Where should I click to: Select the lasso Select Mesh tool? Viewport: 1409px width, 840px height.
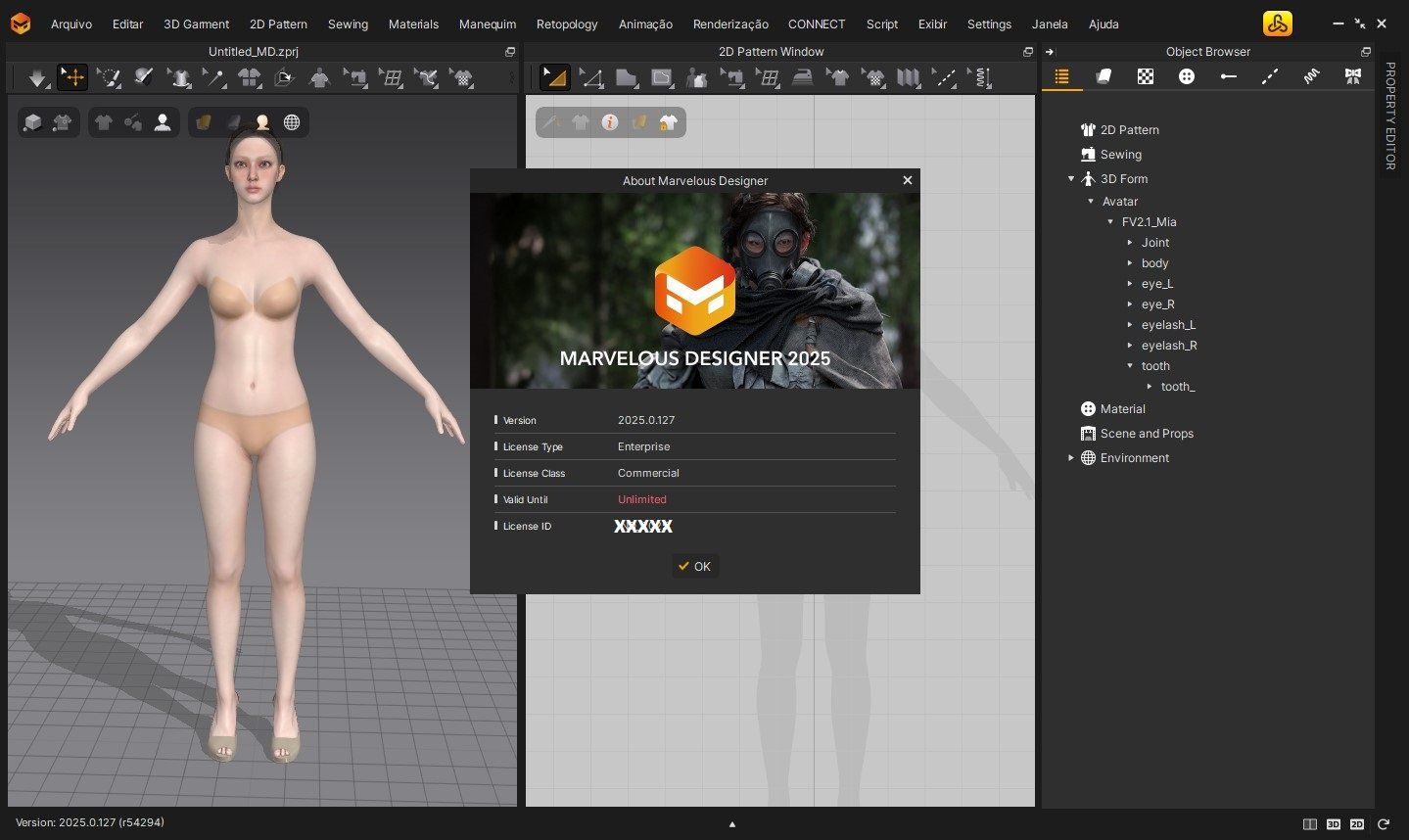(109, 77)
